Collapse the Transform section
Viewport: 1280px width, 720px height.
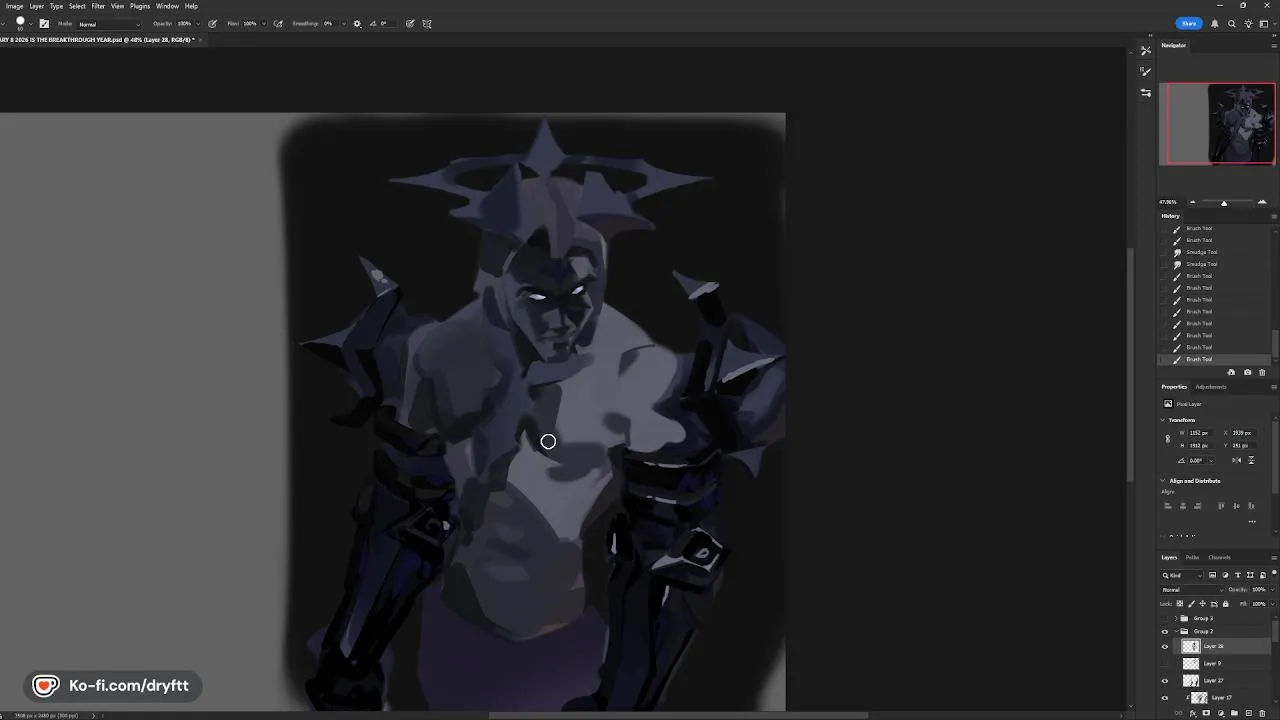(x=1163, y=420)
